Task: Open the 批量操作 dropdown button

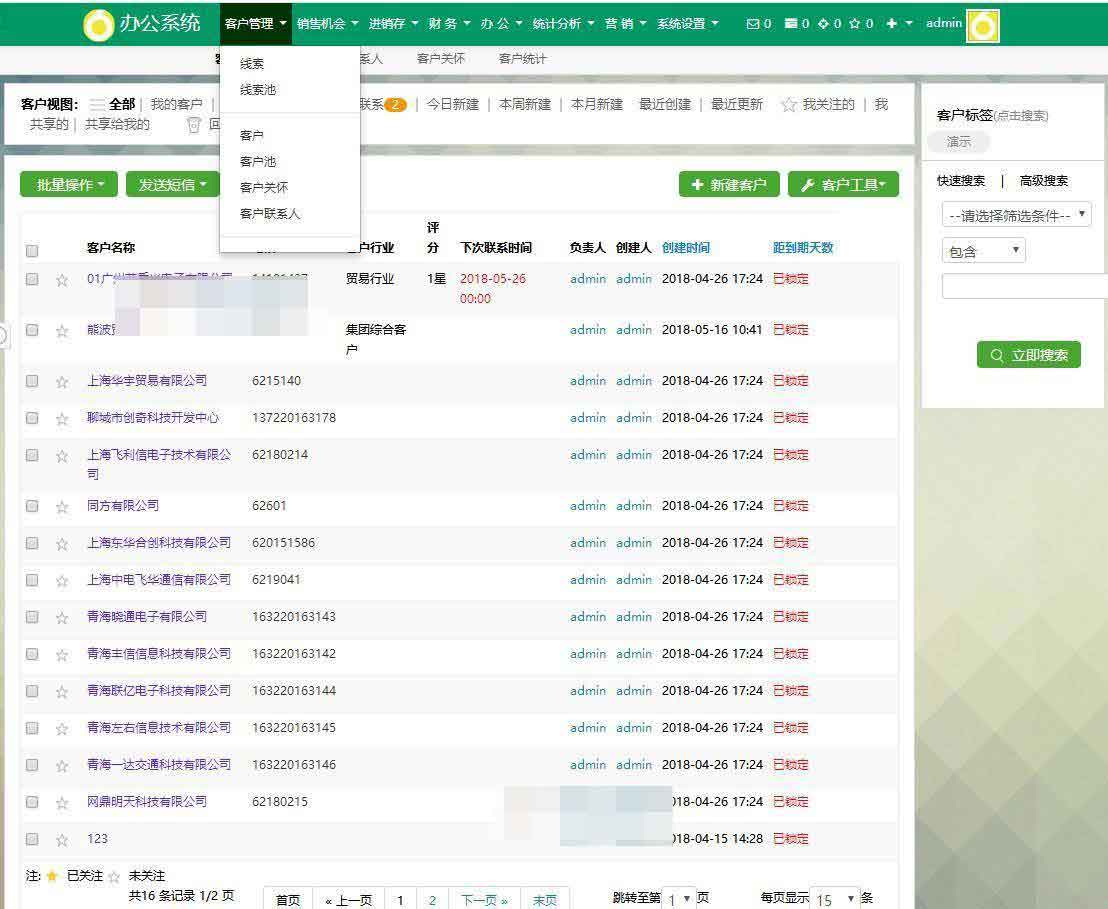Action: [x=69, y=185]
